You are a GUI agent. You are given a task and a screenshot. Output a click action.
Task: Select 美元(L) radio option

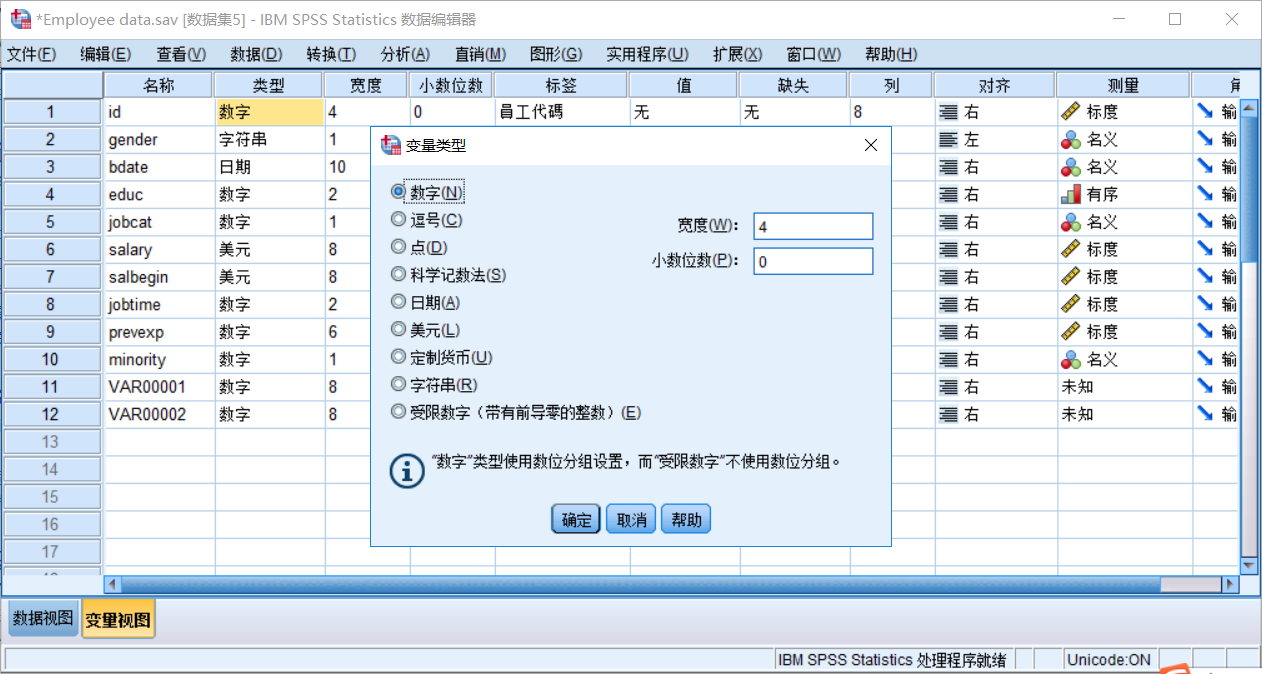click(398, 329)
